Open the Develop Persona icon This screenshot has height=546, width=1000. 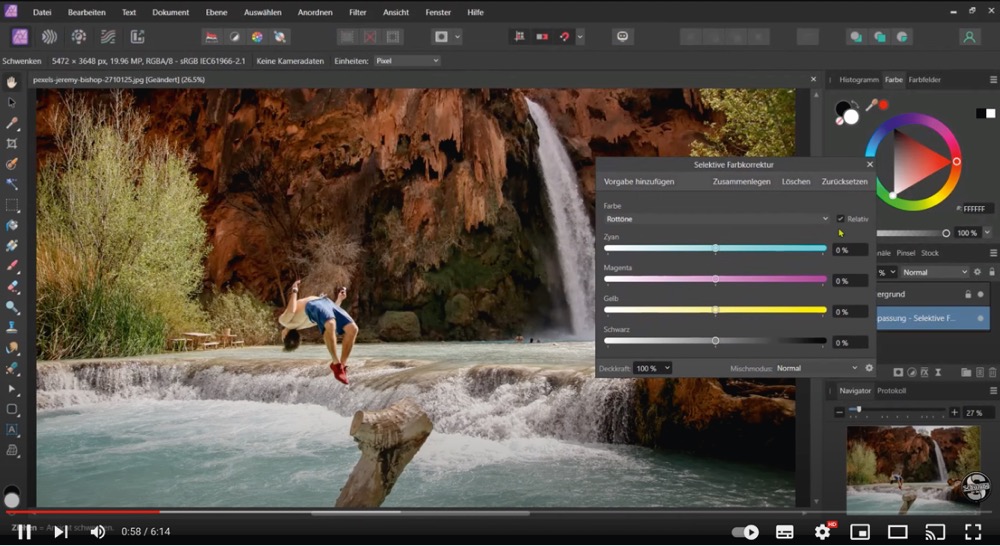click(78, 37)
